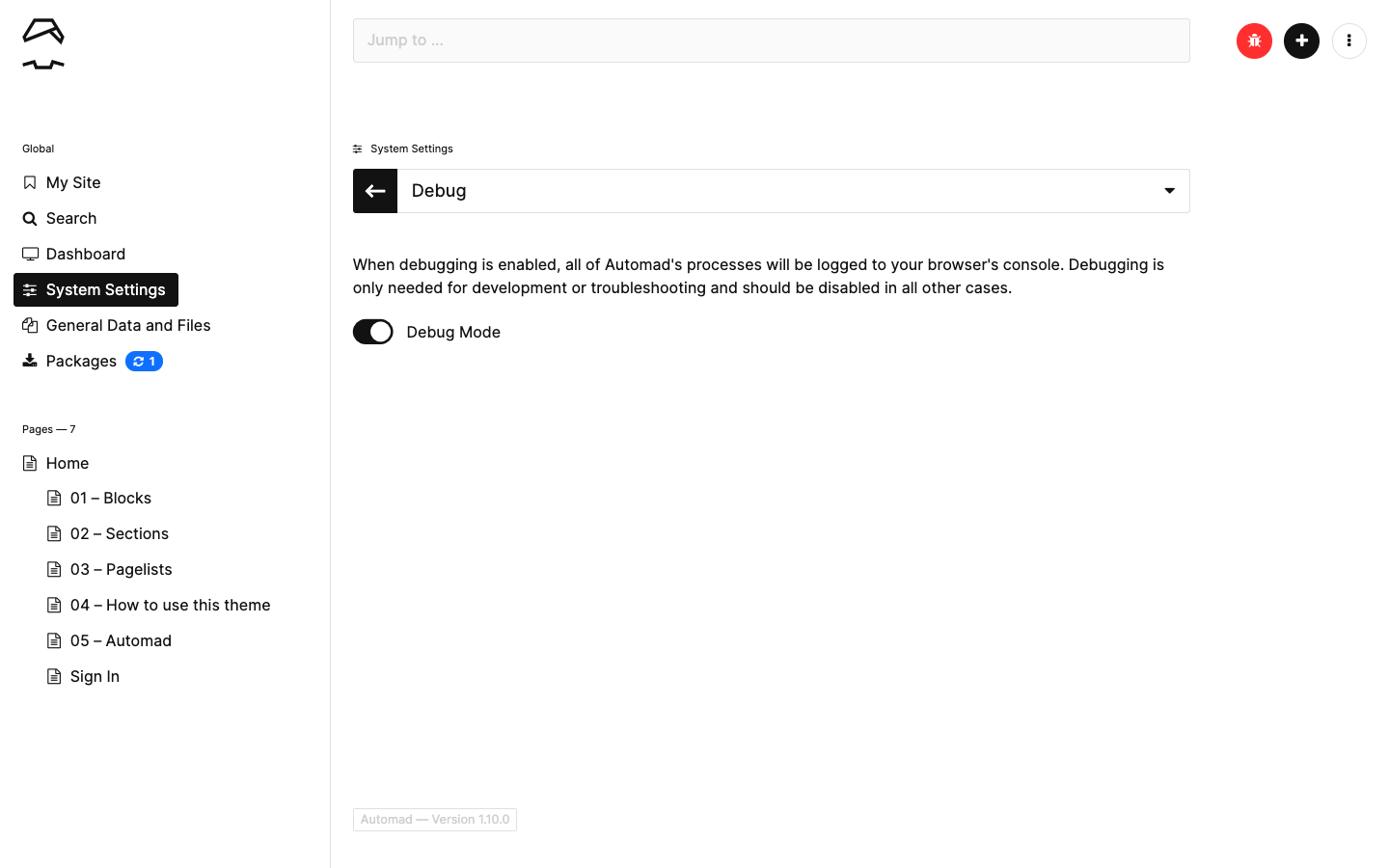
Task: Click the Packages update badge
Action: click(x=144, y=362)
